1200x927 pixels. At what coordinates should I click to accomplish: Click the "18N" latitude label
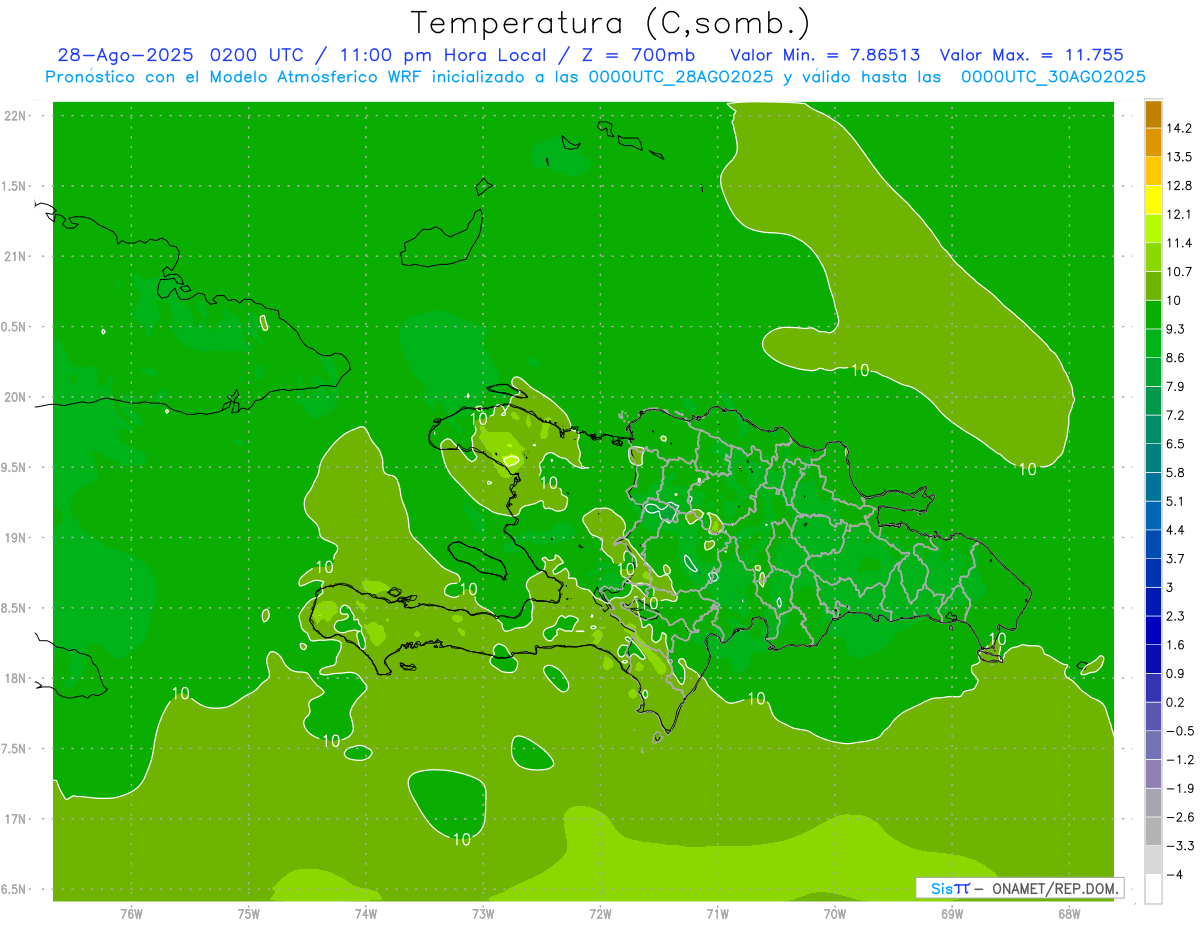[15, 678]
